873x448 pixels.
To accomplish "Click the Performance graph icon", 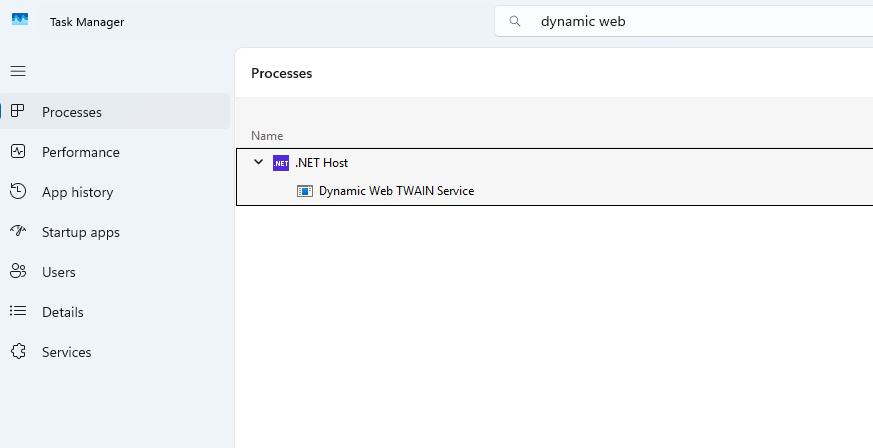I will 18,151.
